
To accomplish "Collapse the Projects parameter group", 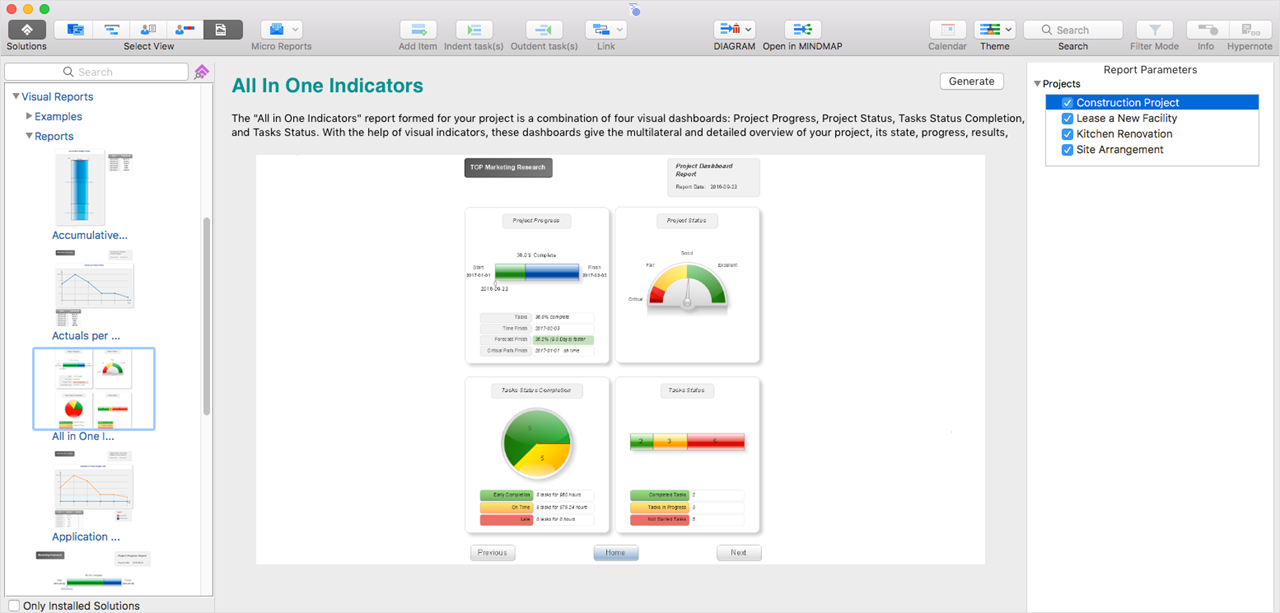I will click(x=1037, y=84).
